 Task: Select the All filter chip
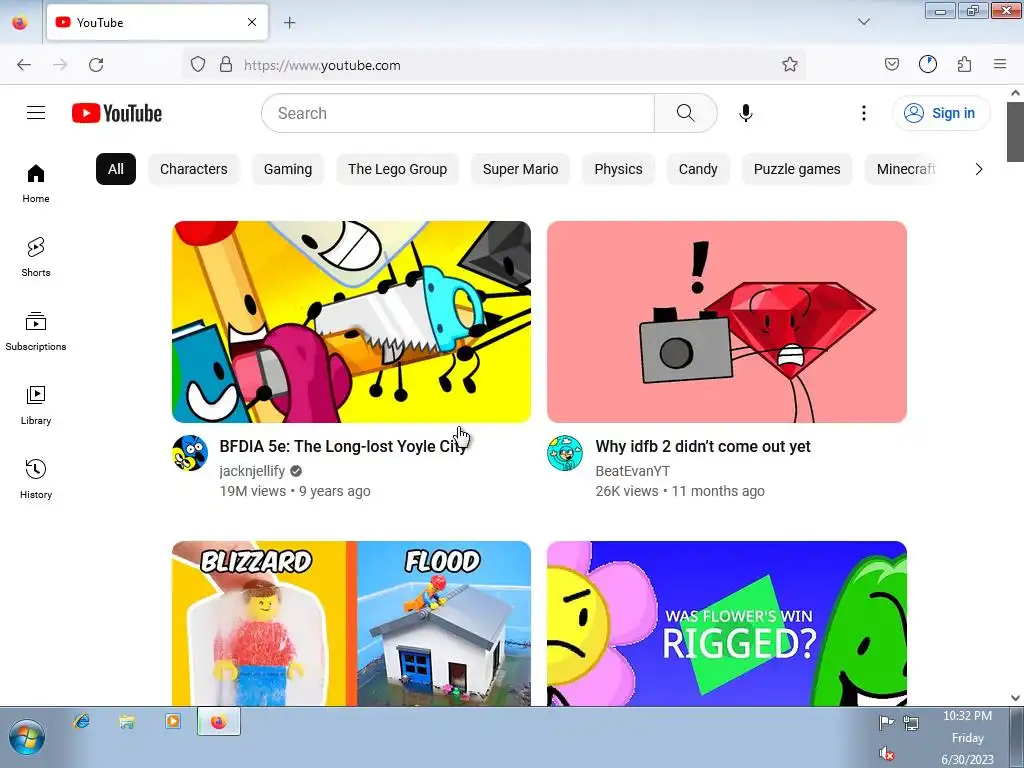click(116, 169)
